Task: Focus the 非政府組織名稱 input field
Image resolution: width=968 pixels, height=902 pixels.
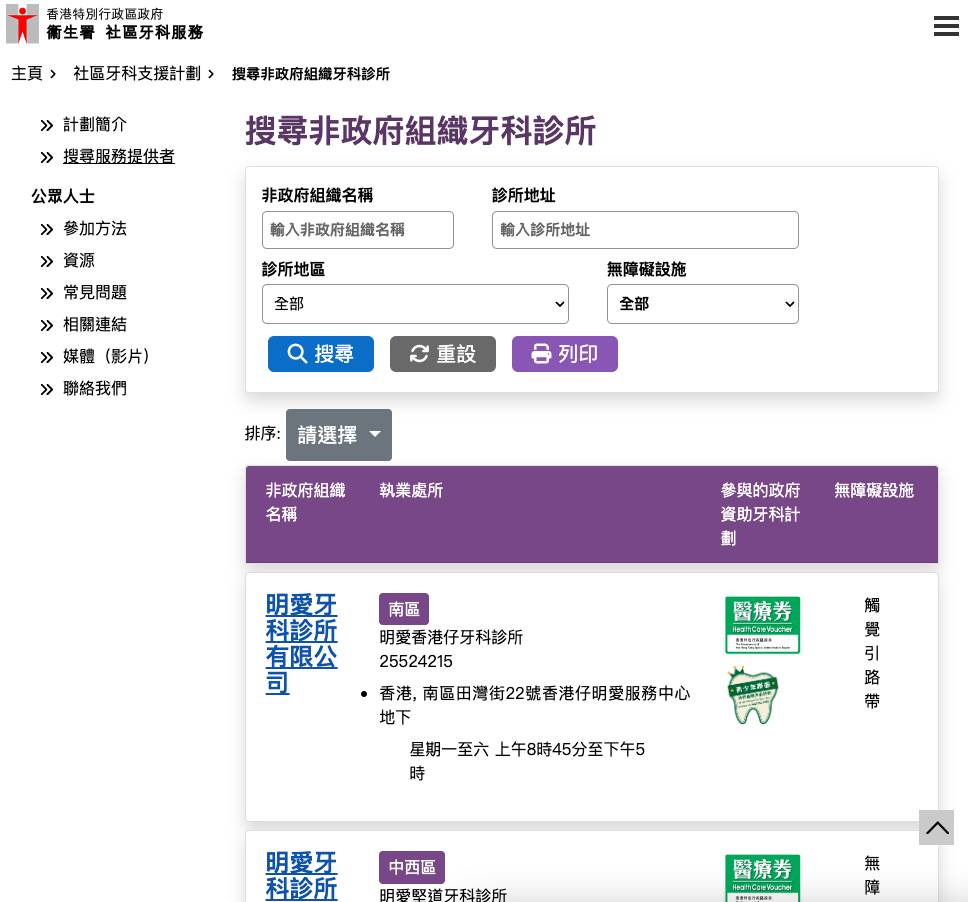Action: click(357, 230)
